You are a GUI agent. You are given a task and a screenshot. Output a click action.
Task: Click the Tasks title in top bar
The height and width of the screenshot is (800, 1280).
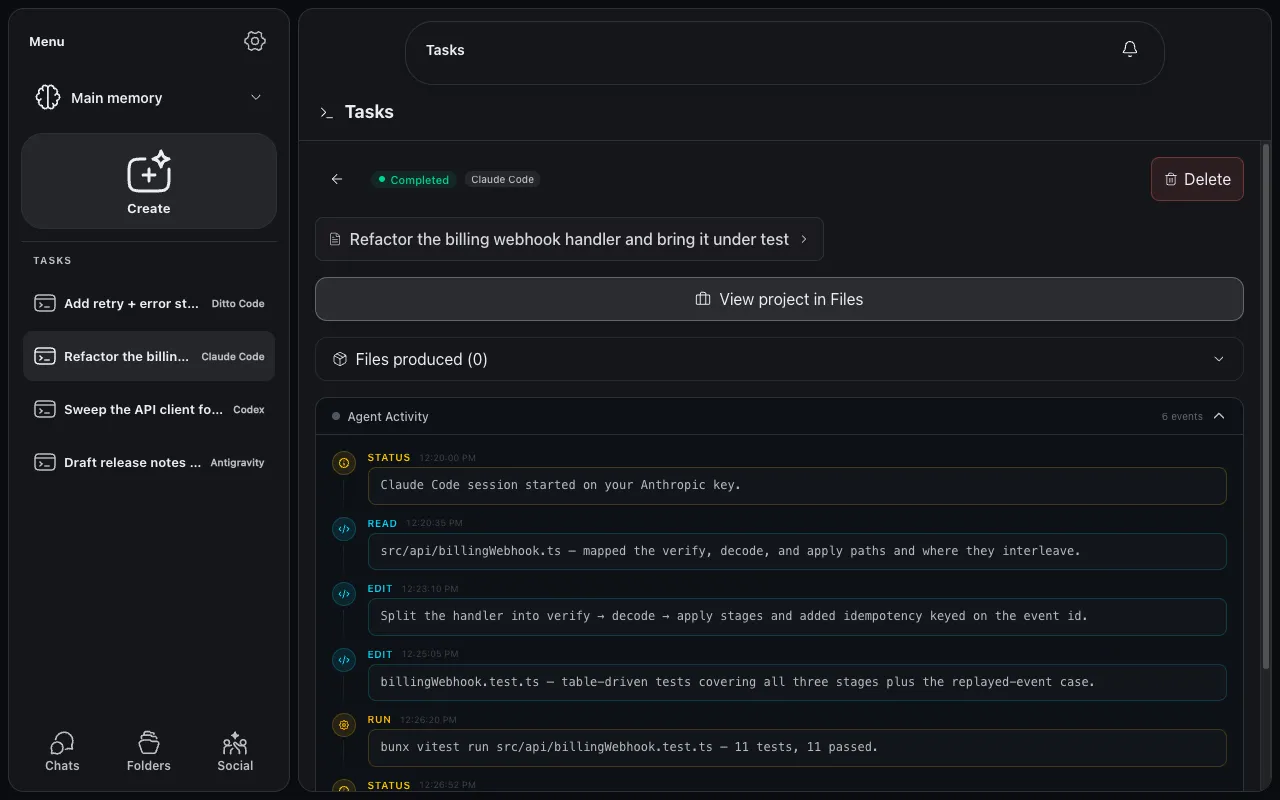[x=445, y=50]
